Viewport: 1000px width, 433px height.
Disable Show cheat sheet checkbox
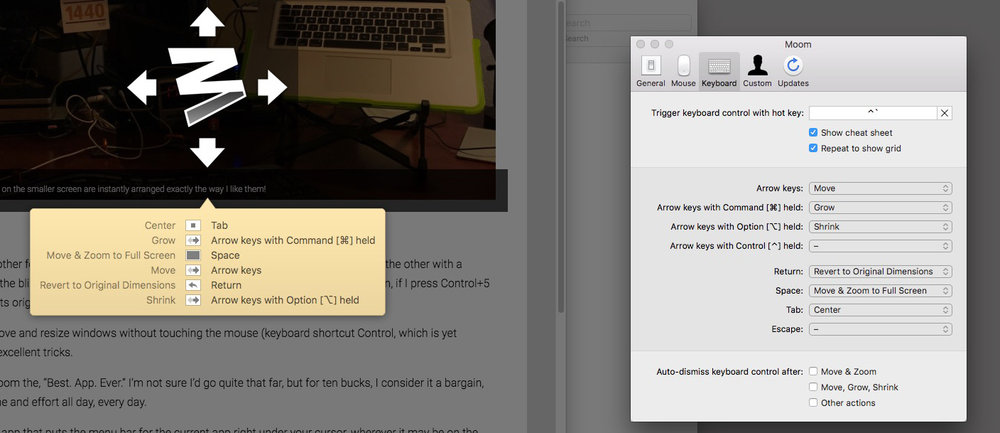coord(813,133)
